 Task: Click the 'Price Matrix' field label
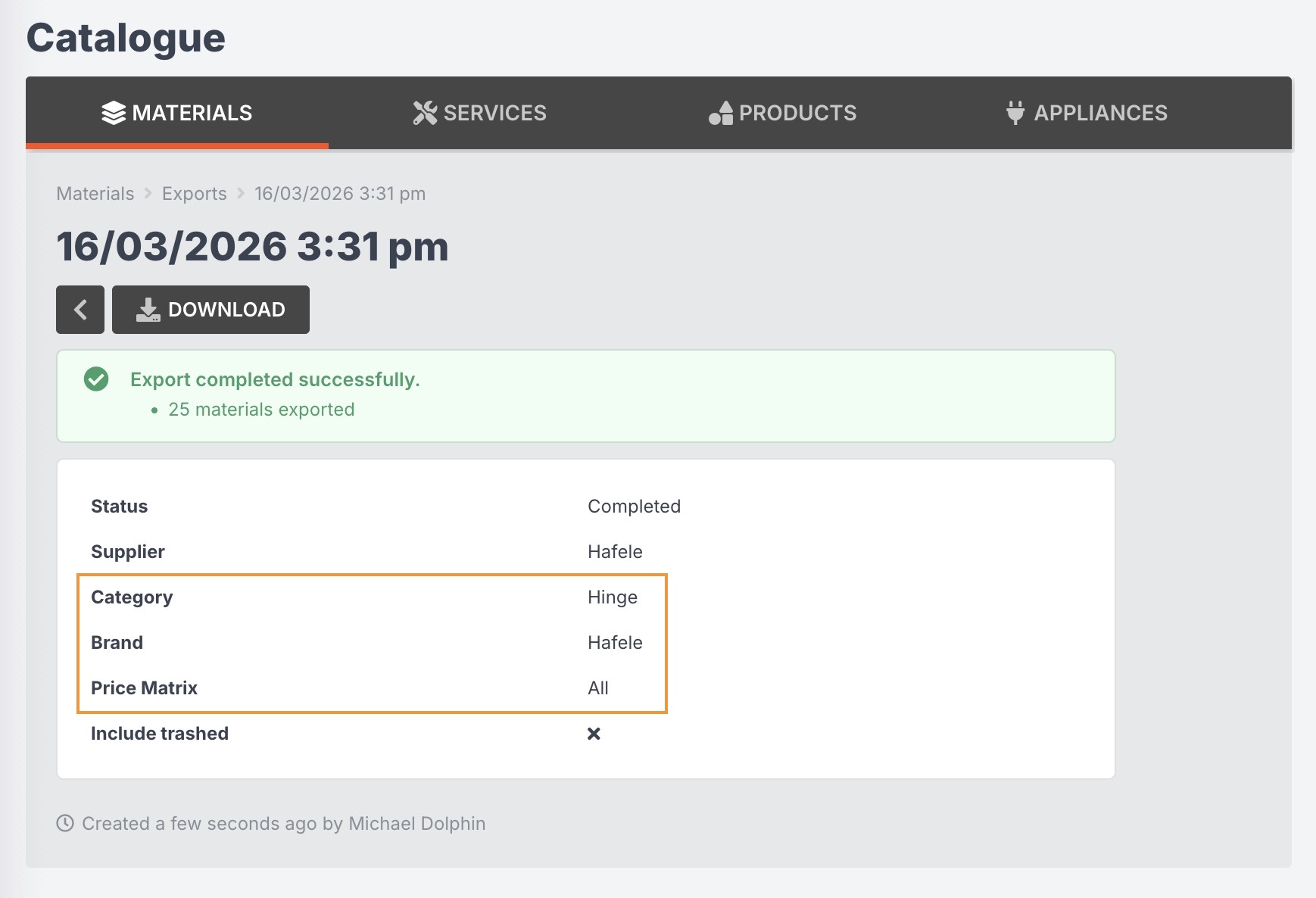point(145,688)
